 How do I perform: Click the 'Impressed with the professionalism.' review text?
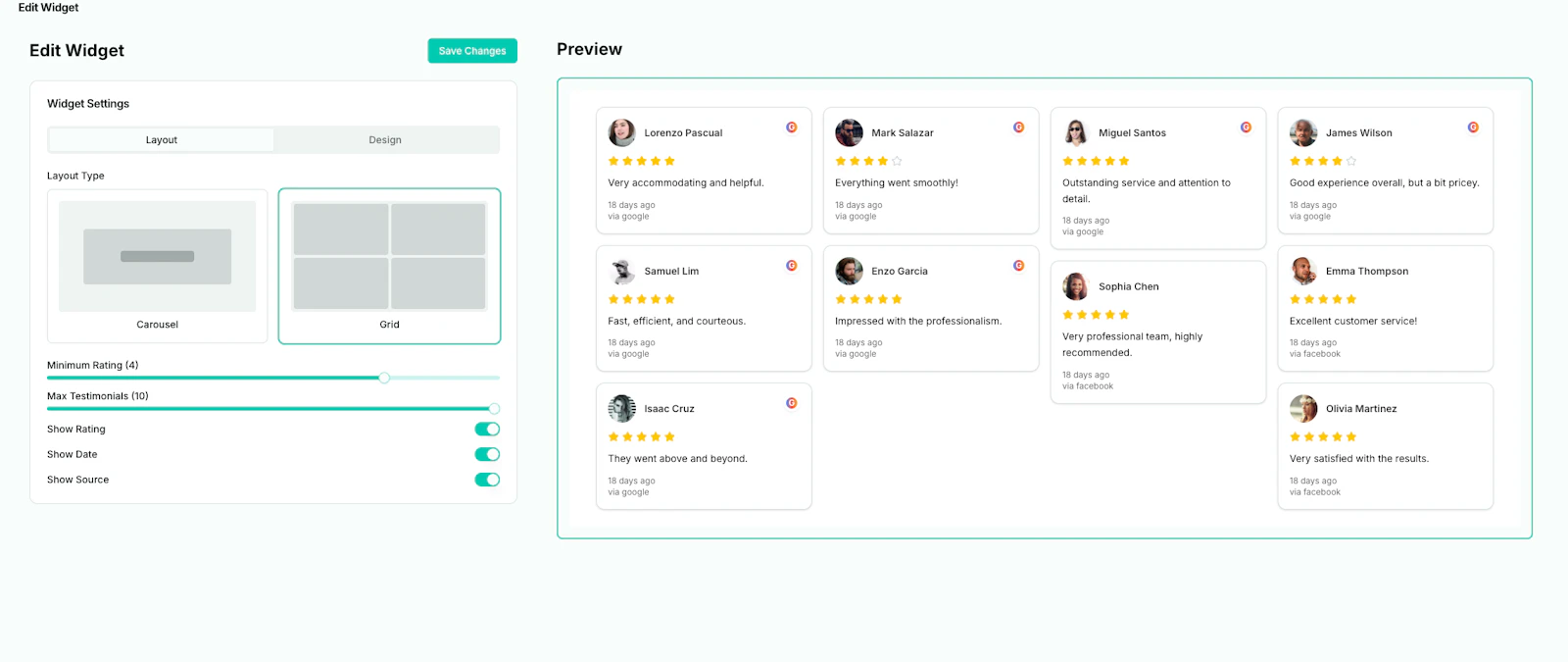tap(918, 322)
